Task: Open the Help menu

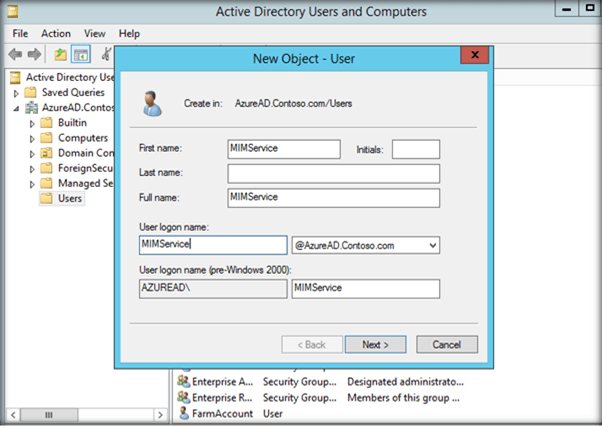Action: coord(129,34)
